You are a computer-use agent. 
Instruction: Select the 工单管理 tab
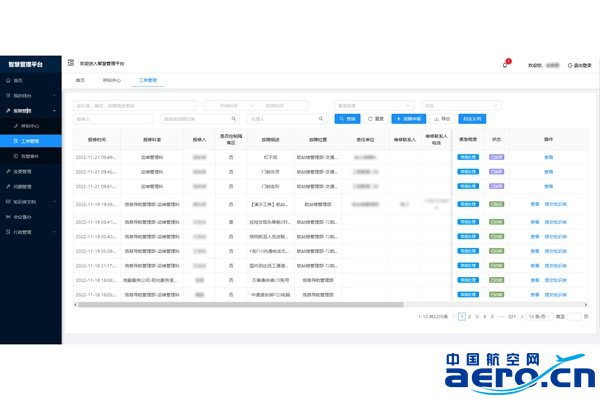point(148,80)
